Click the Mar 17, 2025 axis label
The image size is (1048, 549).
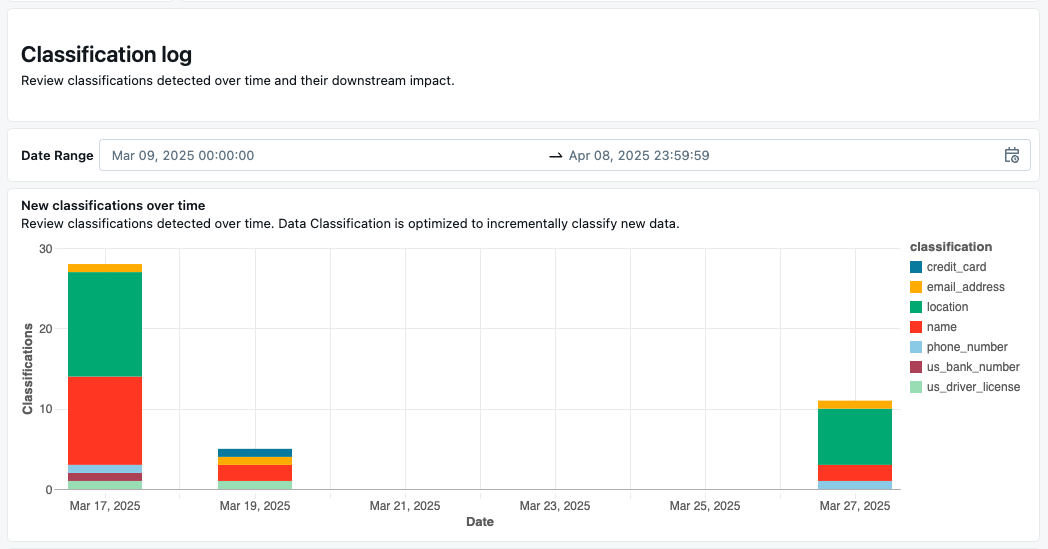pyautogui.click(x=105, y=506)
